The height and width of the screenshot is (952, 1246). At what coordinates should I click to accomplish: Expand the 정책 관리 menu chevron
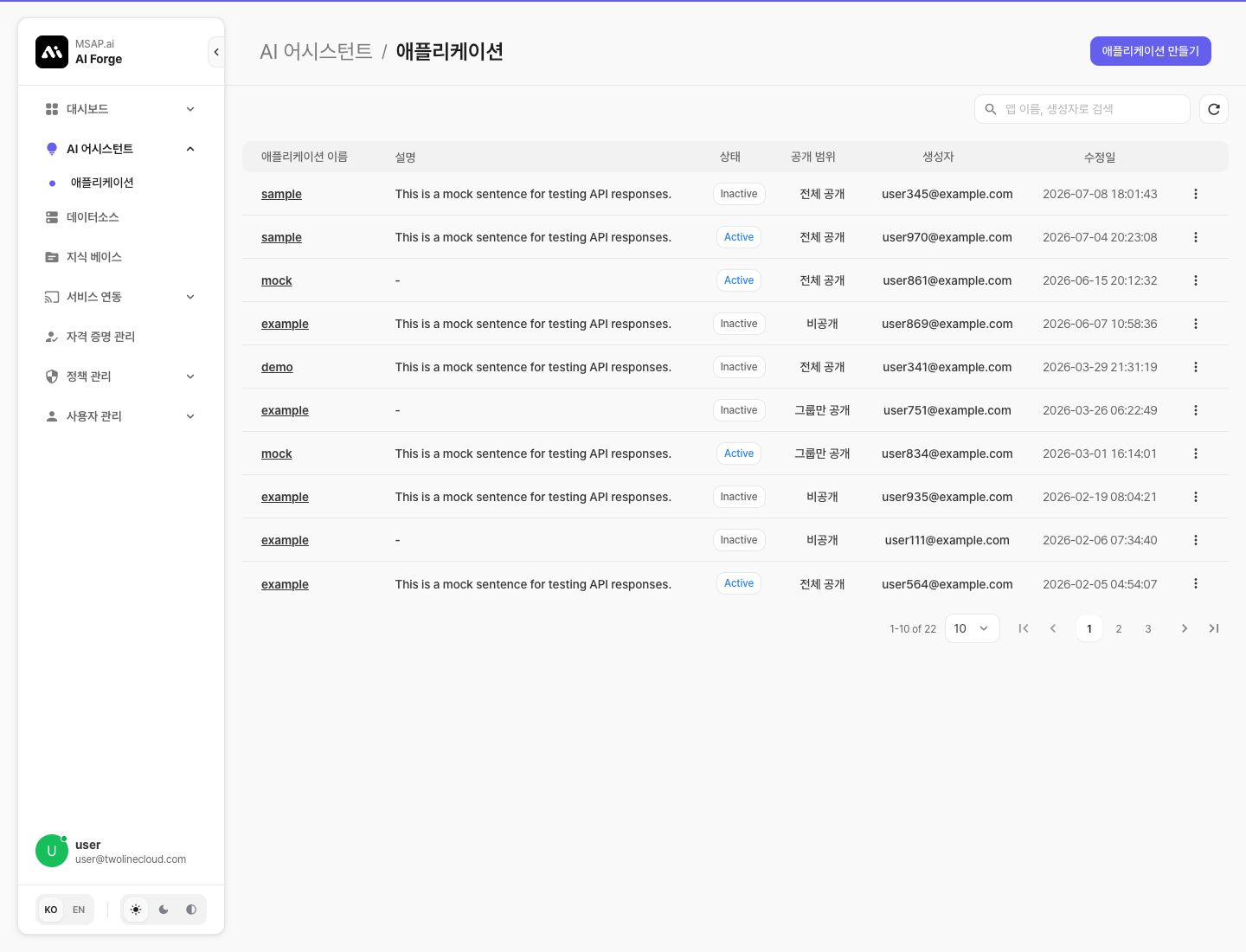coord(190,376)
